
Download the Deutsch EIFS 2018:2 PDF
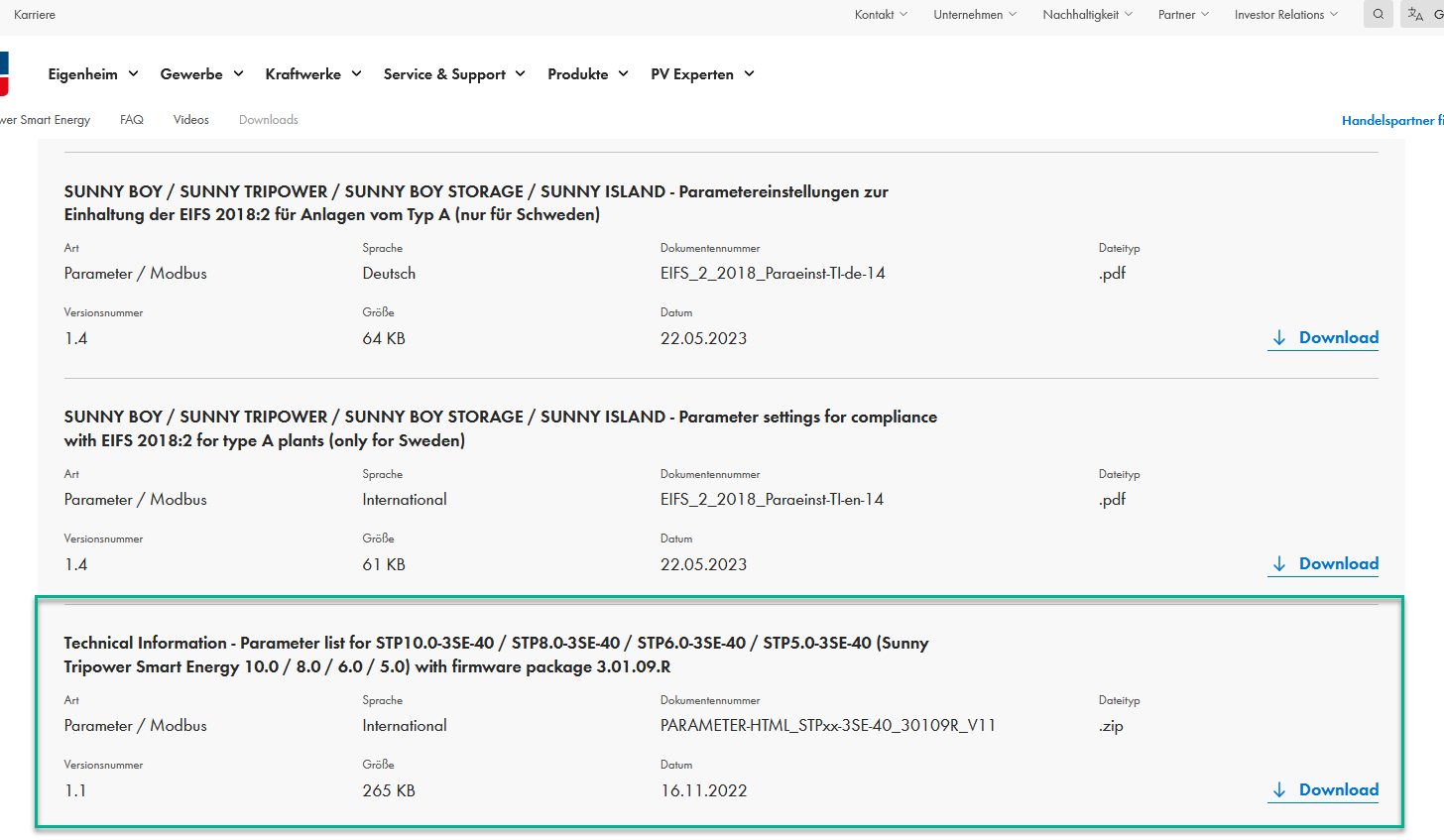point(1323,338)
